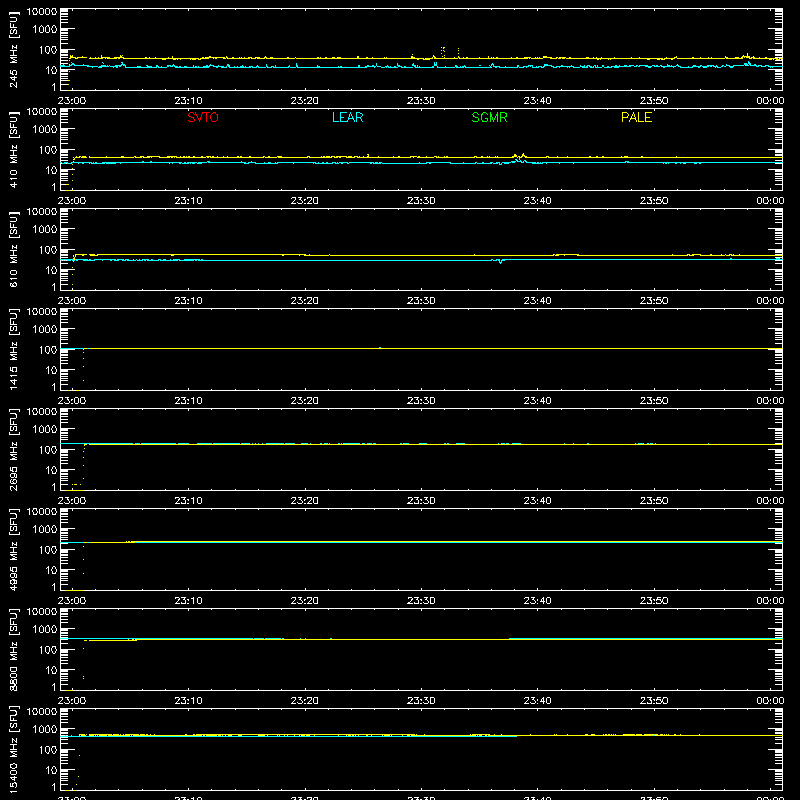Select the 1415 MHz [SFU] axis title
The width and height of the screenshot is (800, 800).
[13, 349]
